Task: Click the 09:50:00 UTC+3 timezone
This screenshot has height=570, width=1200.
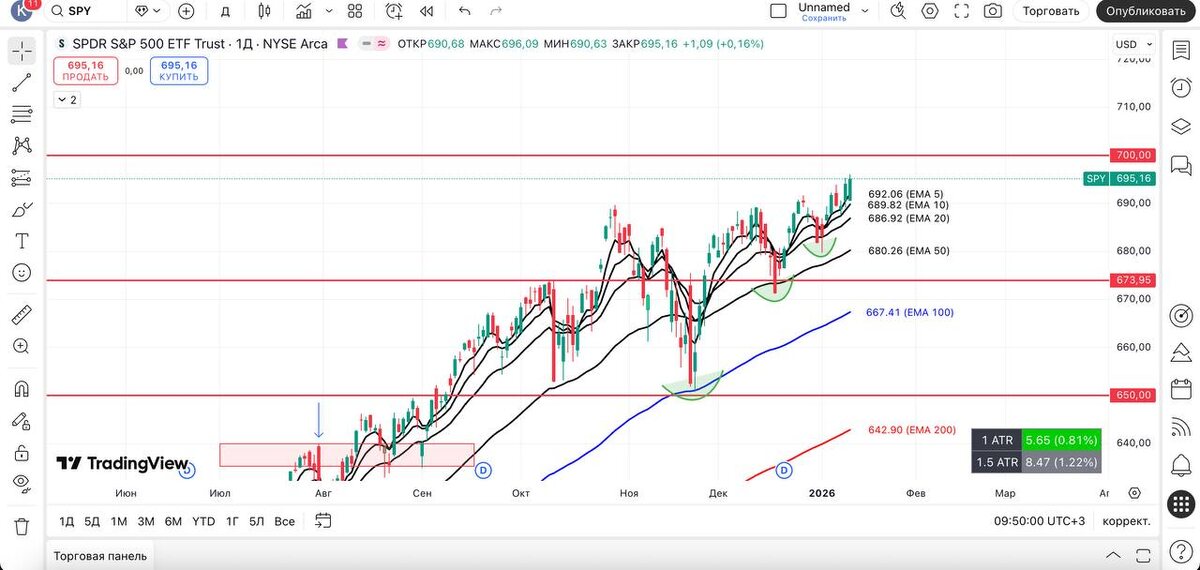Action: [1039, 521]
